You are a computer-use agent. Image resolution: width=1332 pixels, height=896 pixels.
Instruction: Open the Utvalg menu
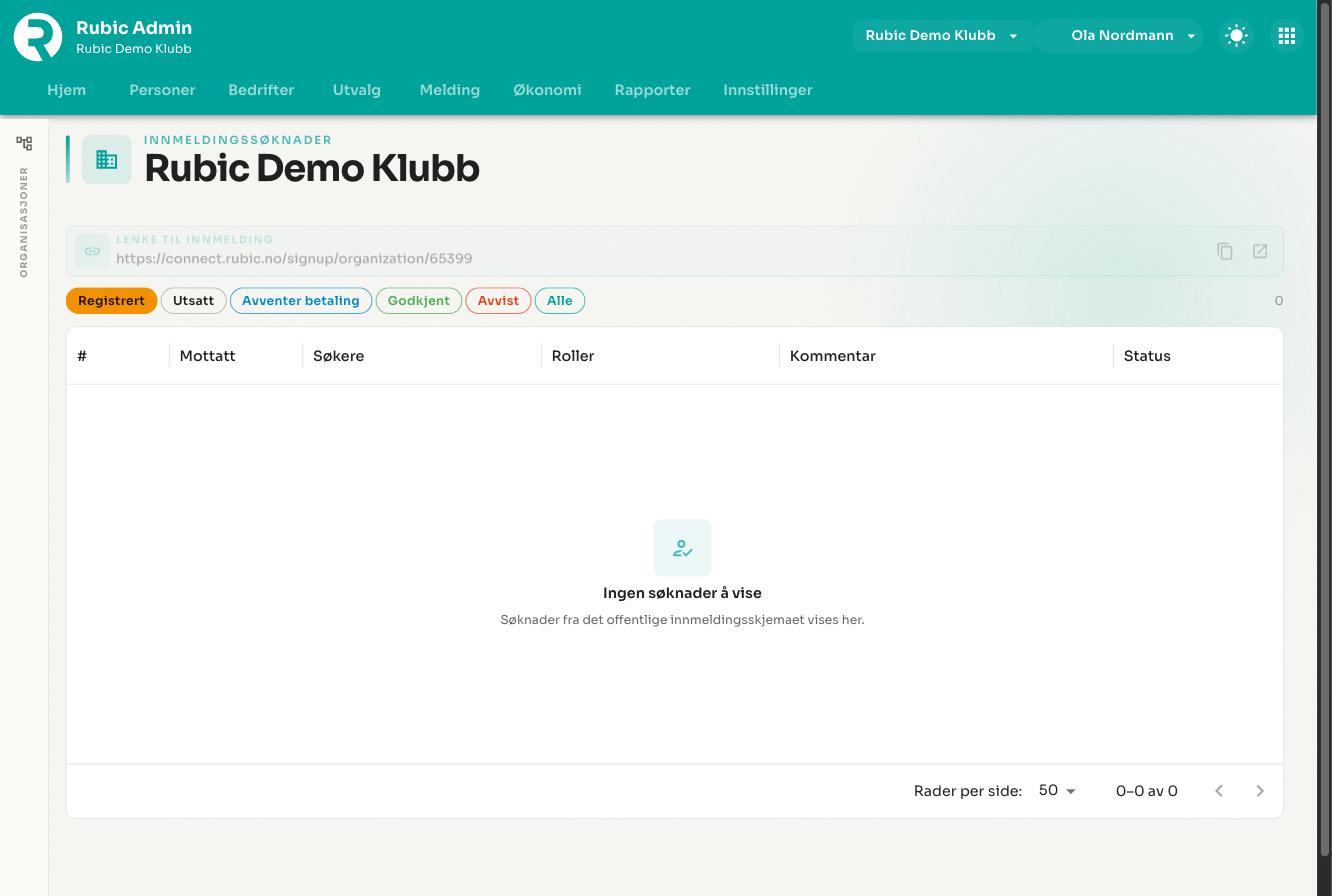click(x=357, y=90)
